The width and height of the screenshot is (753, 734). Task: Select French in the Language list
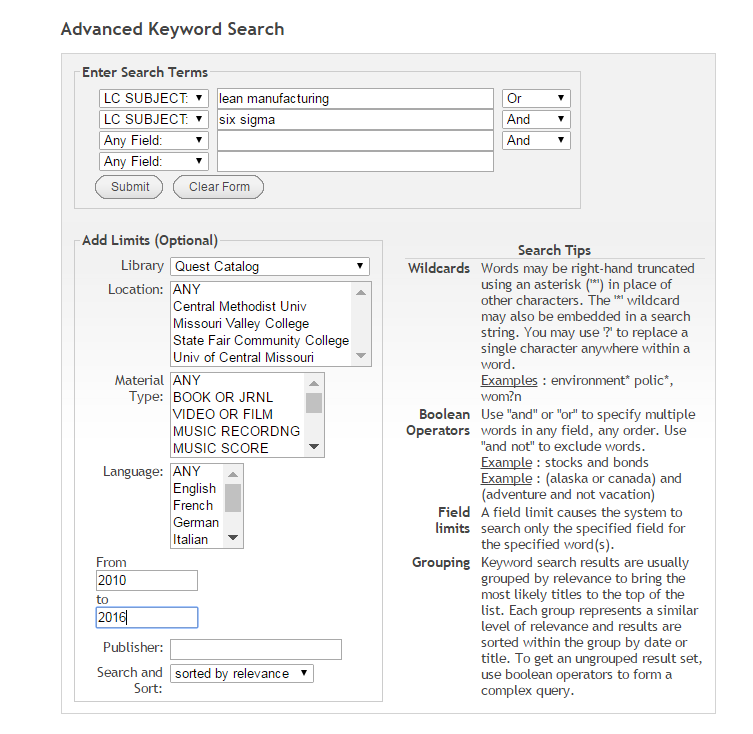[x=197, y=505]
